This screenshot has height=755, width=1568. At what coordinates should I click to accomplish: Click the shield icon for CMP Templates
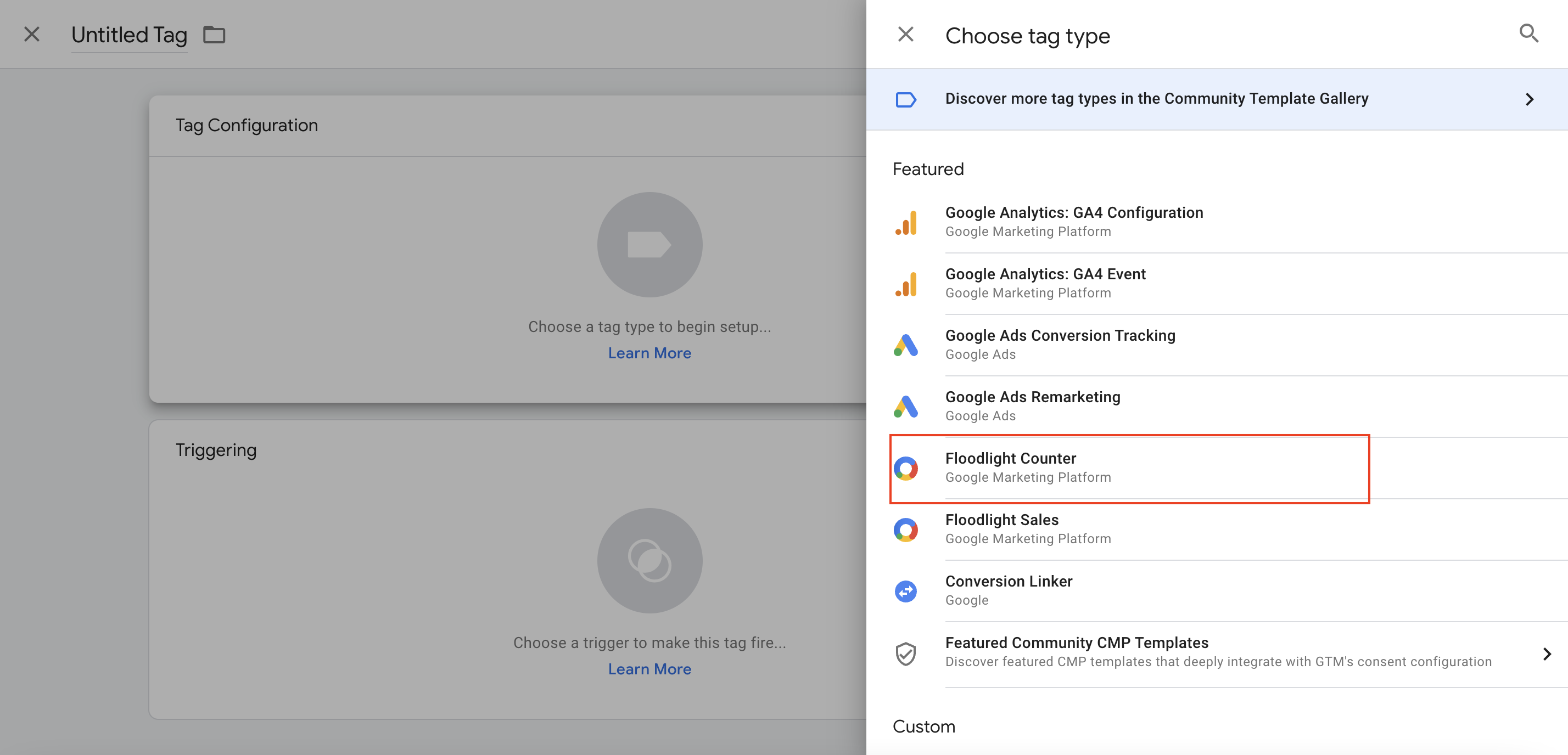coord(906,653)
